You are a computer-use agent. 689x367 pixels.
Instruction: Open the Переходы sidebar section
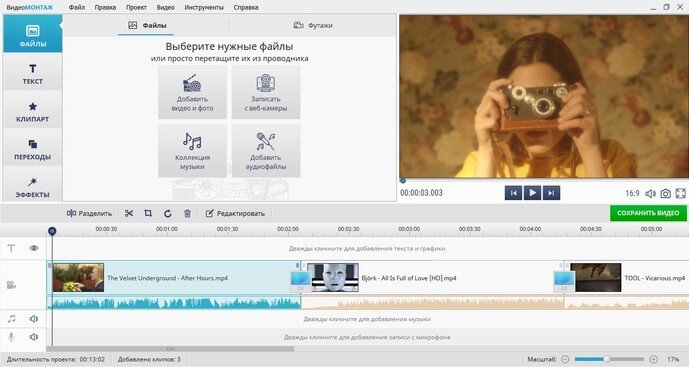[33, 149]
